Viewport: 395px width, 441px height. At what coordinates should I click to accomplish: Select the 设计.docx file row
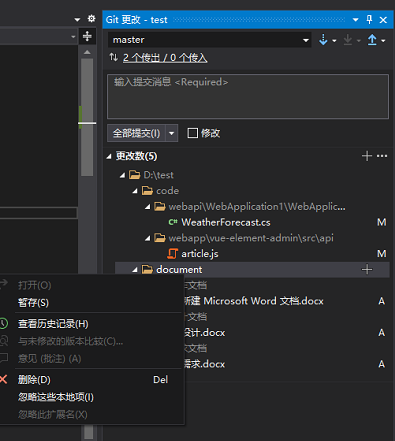[x=204, y=333]
